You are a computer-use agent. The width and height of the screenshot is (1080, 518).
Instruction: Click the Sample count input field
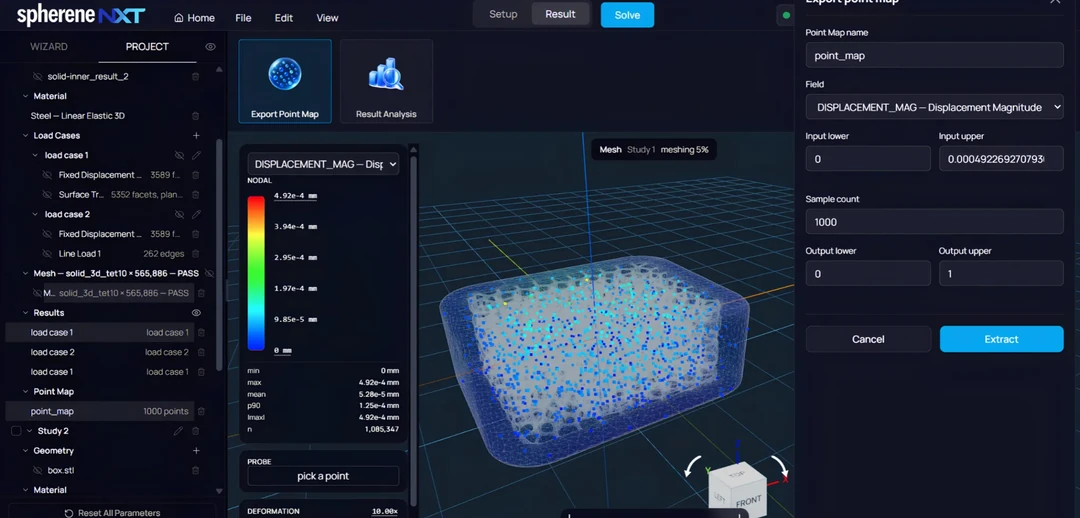pyautogui.click(x=935, y=222)
